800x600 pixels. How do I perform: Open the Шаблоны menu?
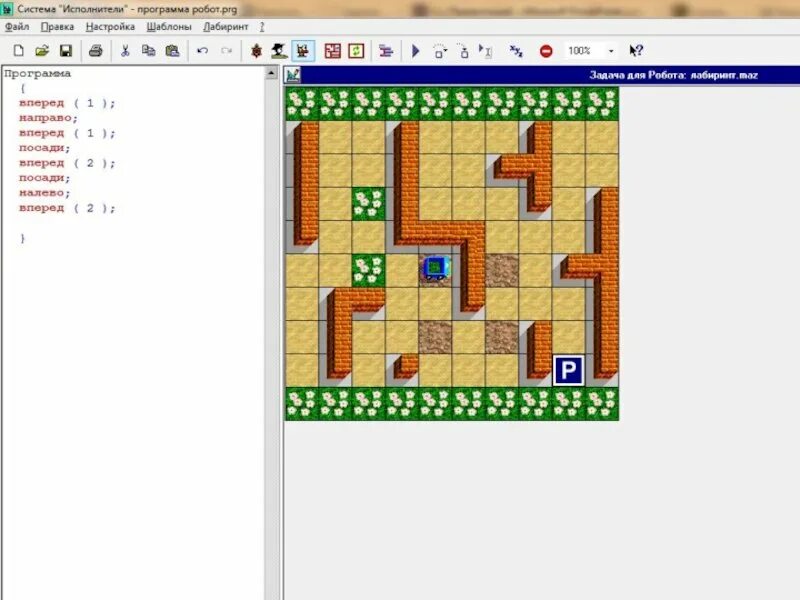(x=169, y=27)
